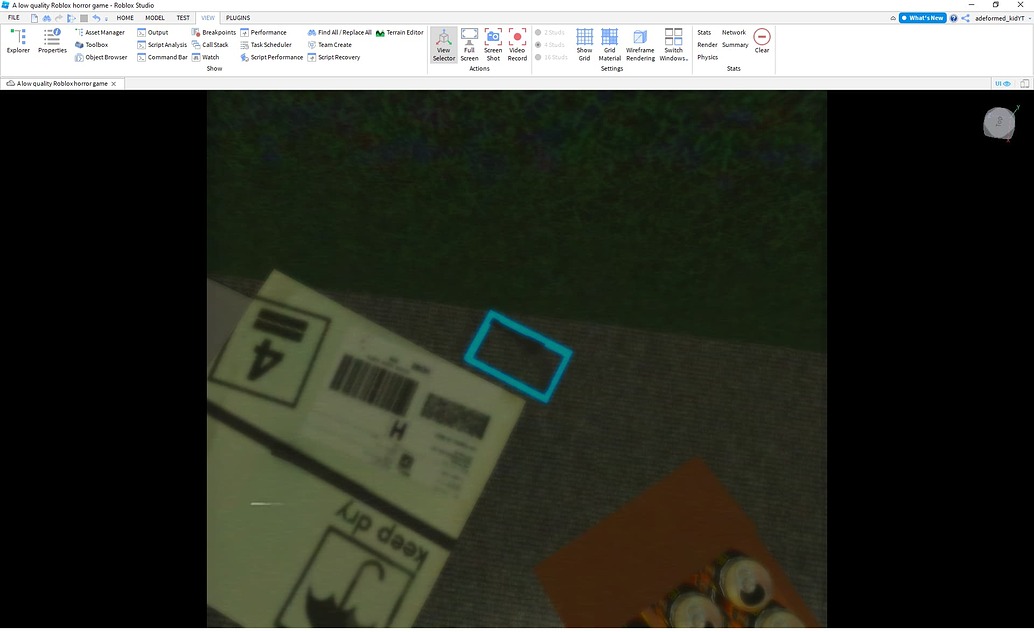Open the Object Browser
The height and width of the screenshot is (632, 1034).
[x=104, y=57]
